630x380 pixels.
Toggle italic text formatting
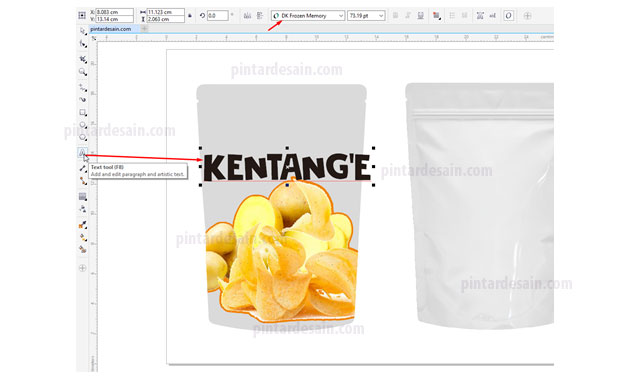408,15
